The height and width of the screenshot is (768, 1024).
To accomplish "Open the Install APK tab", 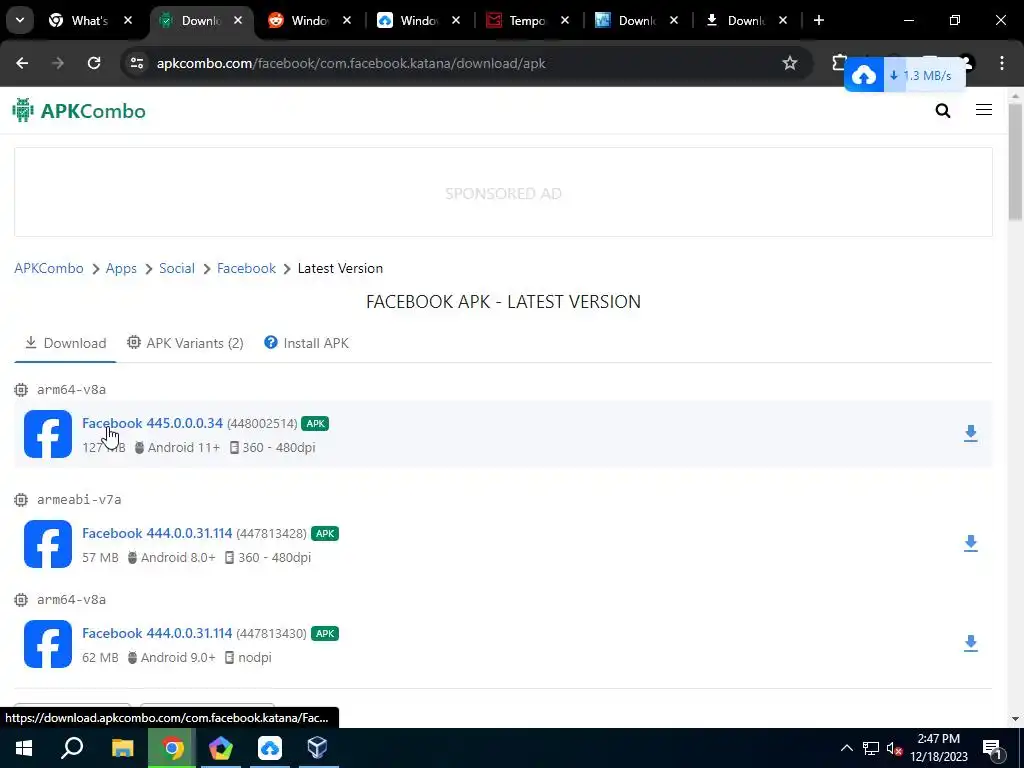I will pos(306,343).
